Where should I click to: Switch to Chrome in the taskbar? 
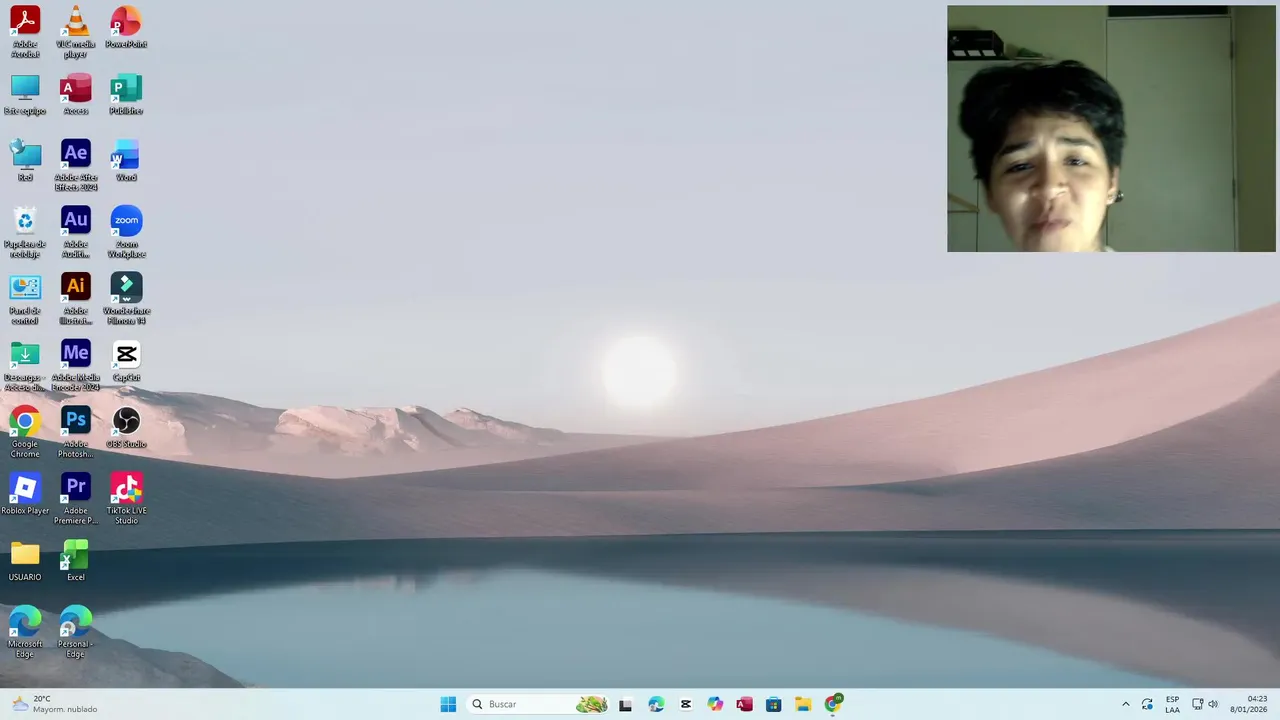coord(833,704)
